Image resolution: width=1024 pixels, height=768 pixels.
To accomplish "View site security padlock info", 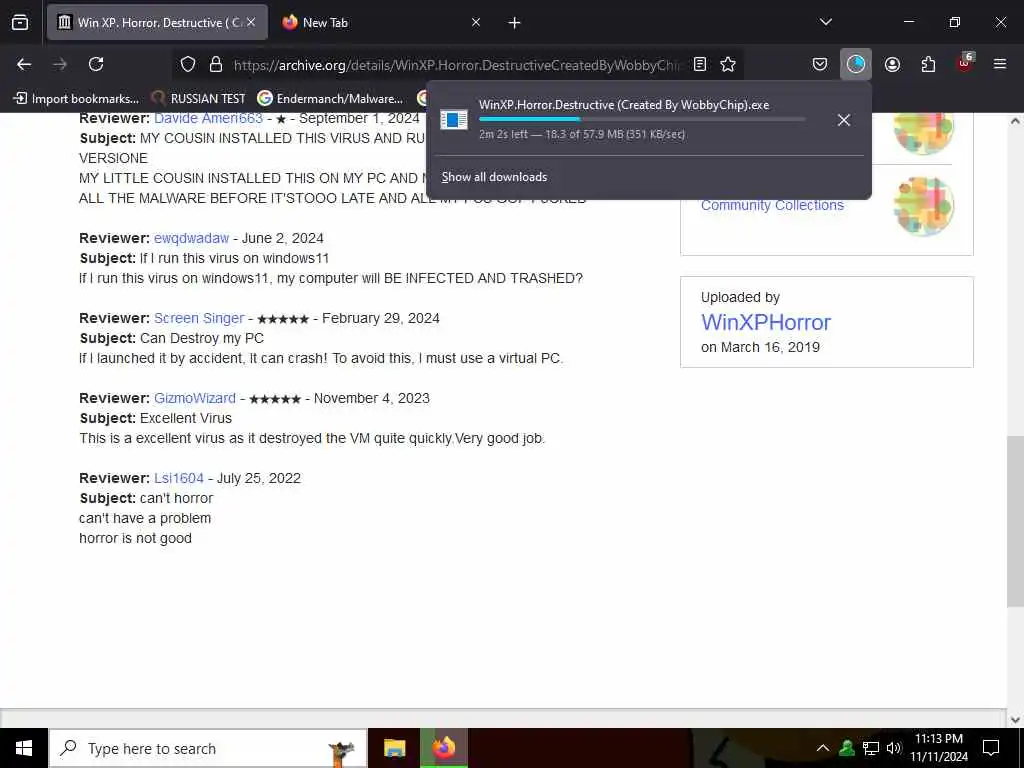I will pos(216,64).
